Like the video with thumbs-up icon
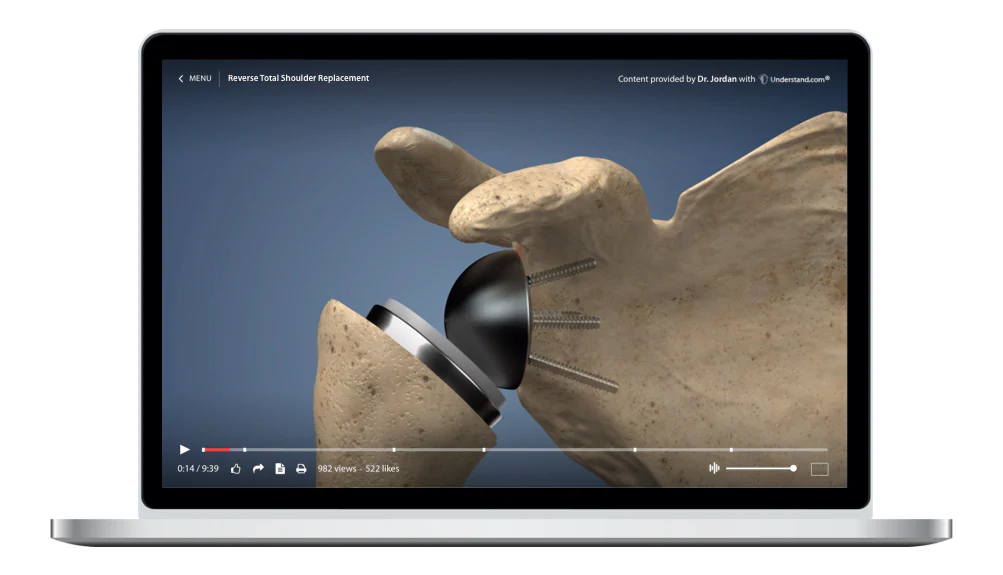The image size is (1003, 575). pos(236,469)
